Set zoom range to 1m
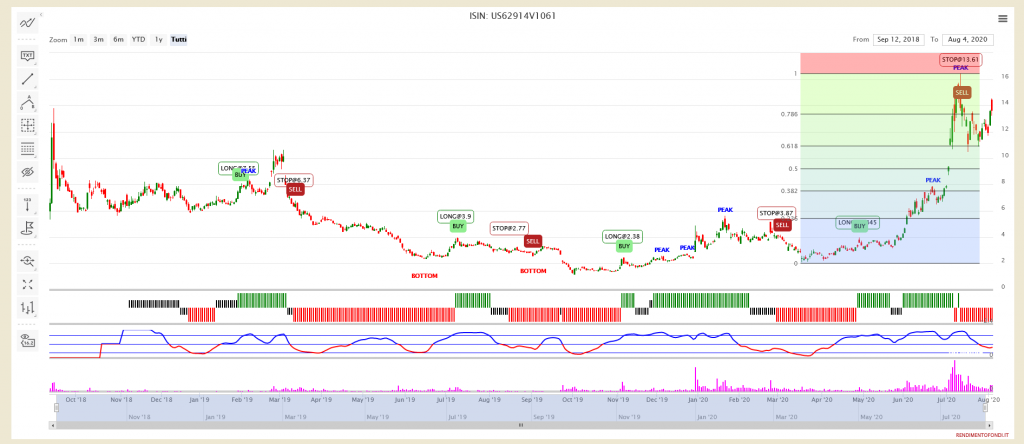Viewport: 1024px width, 444px height. click(78, 39)
